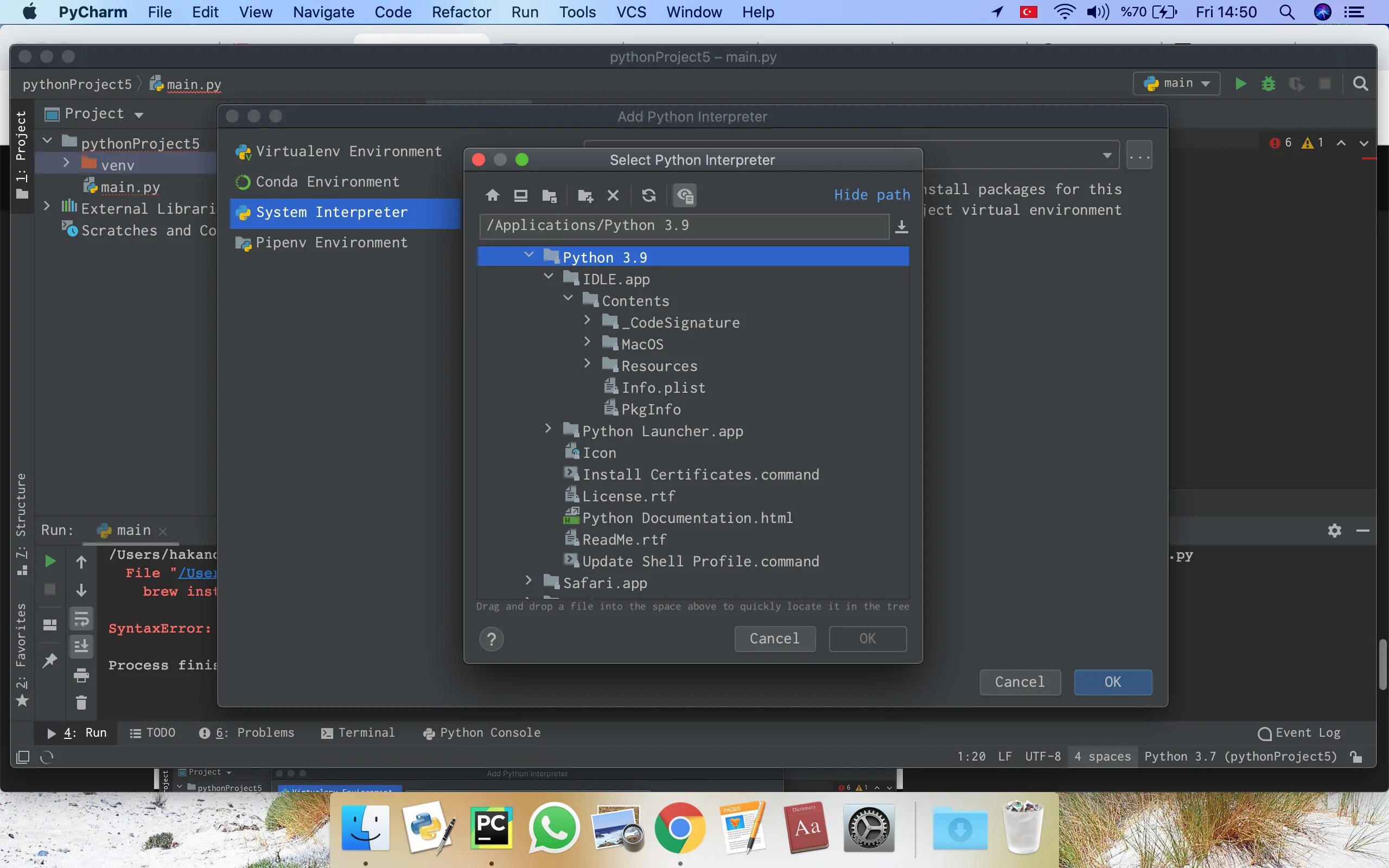Clear all Run output with trash icon

pyautogui.click(x=81, y=702)
